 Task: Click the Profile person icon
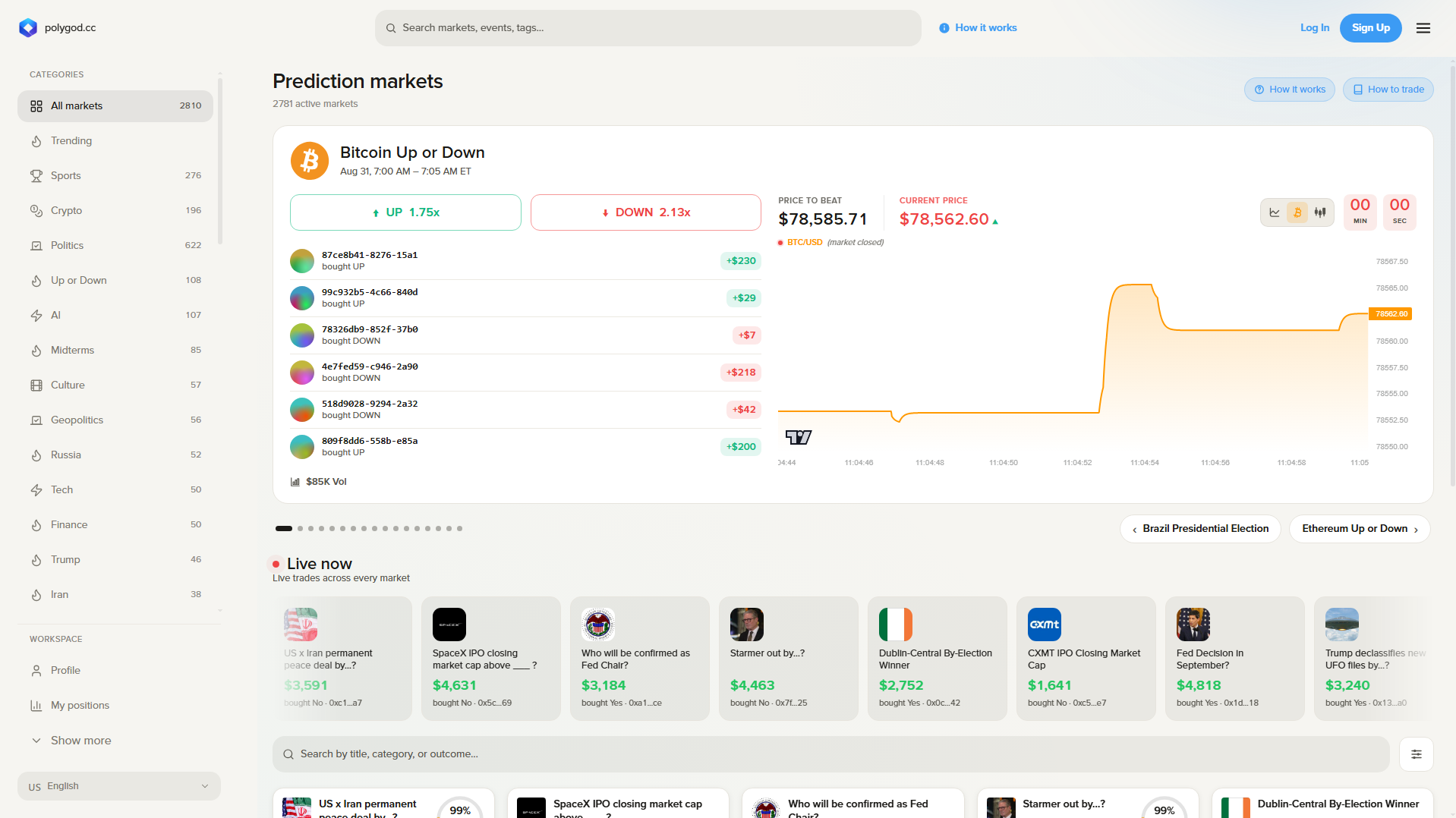click(36, 671)
